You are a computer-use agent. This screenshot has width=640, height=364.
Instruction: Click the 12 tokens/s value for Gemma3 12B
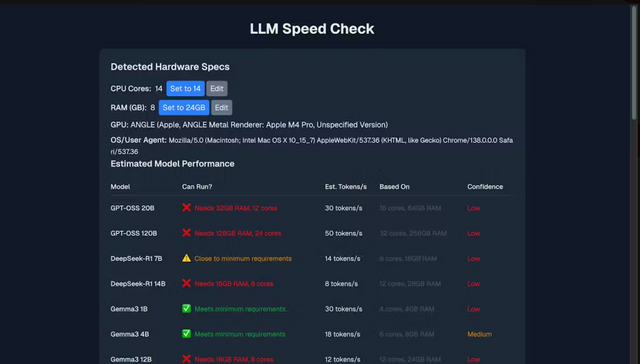point(342,360)
